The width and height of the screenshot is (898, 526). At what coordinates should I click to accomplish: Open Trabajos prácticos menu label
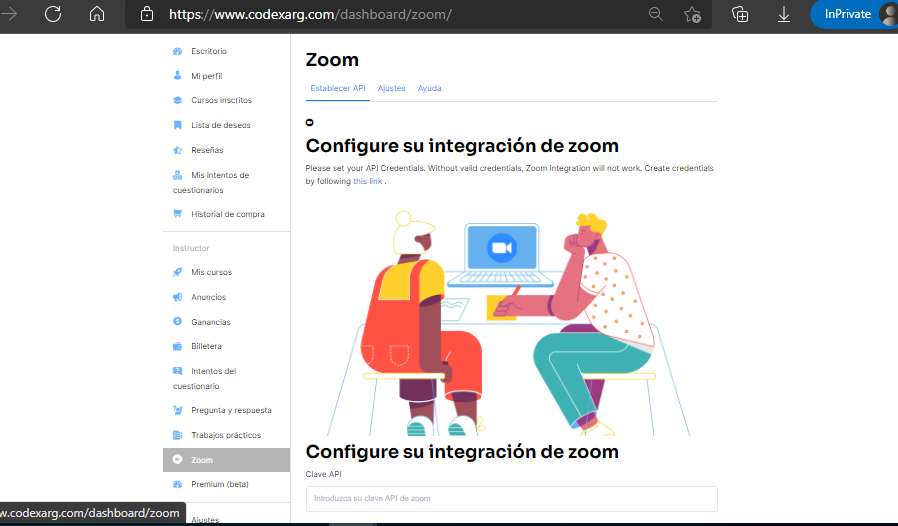(226, 435)
